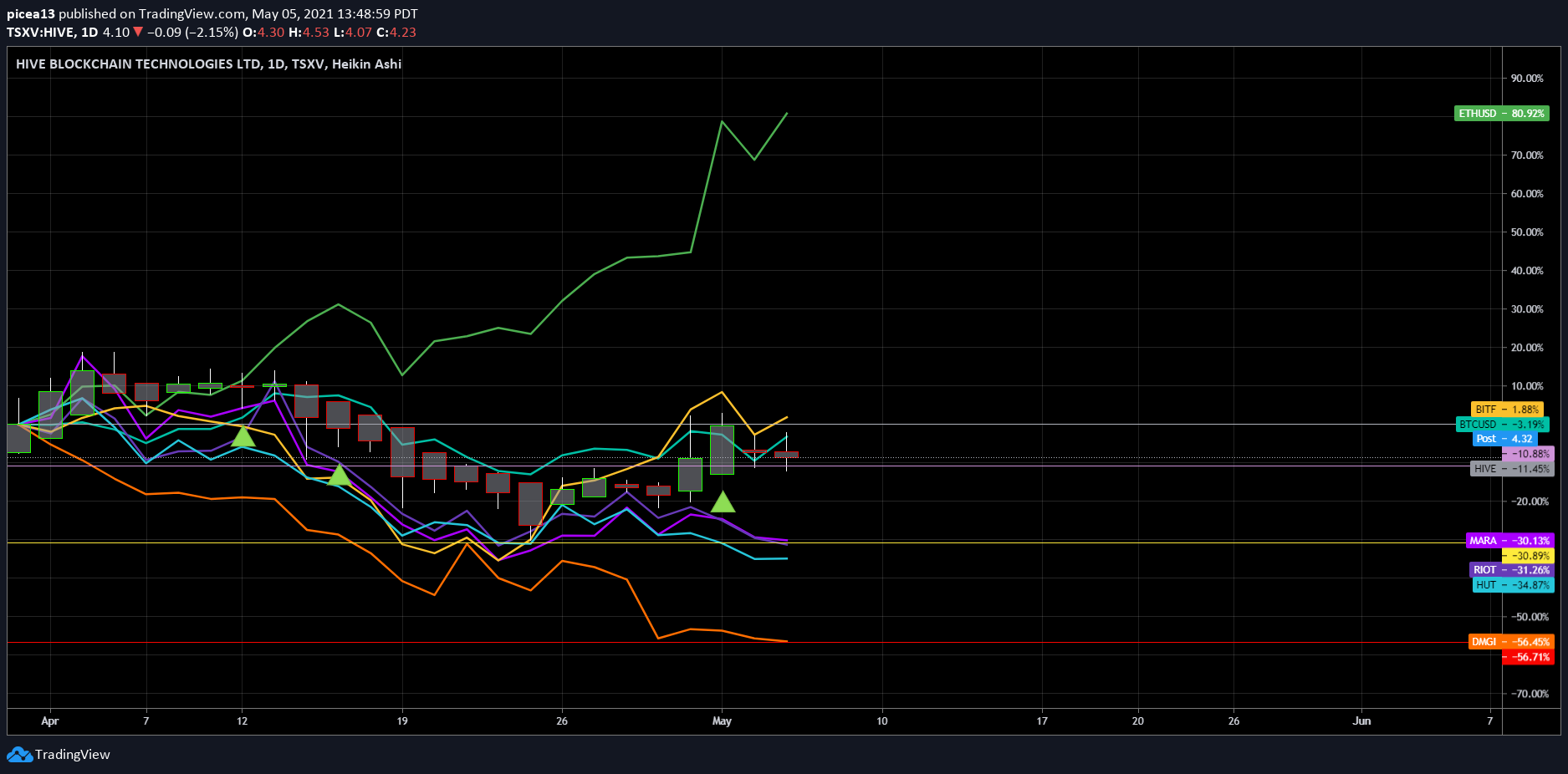Click the TSXV:HIVE, 1D symbol text
This screenshot has height=774, width=1568.
tap(53, 33)
